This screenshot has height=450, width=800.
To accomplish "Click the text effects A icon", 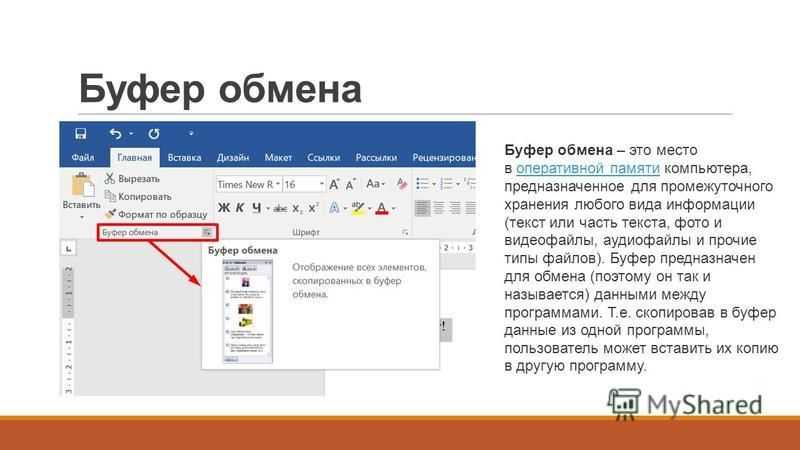I will [x=334, y=208].
